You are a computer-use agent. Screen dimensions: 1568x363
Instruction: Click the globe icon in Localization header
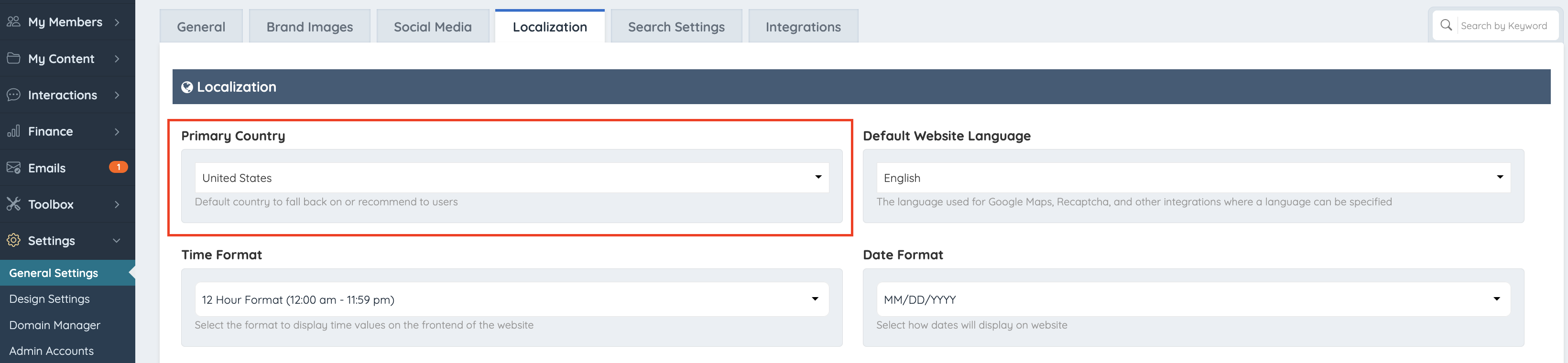click(187, 87)
